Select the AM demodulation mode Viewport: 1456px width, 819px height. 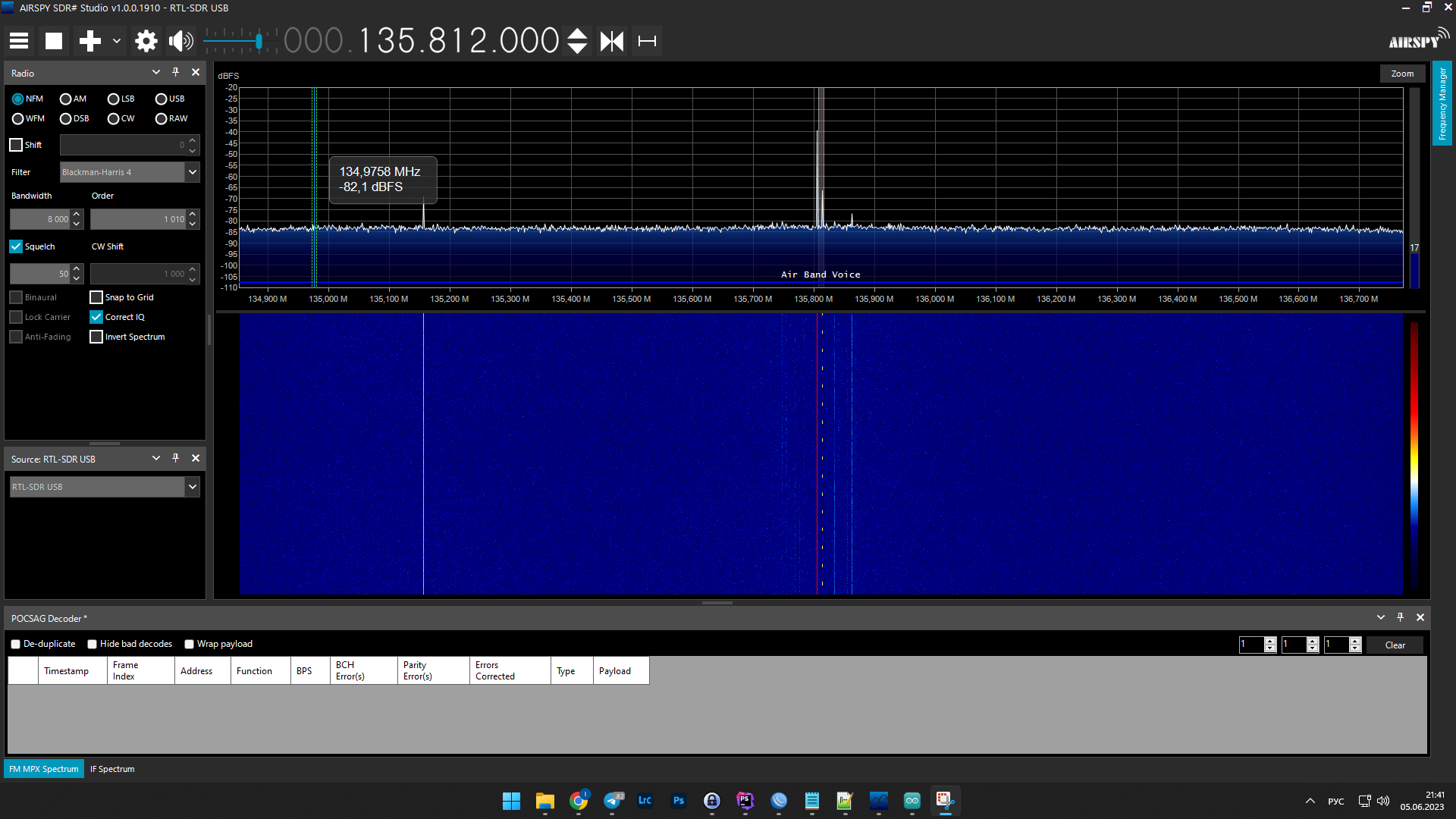(x=66, y=99)
